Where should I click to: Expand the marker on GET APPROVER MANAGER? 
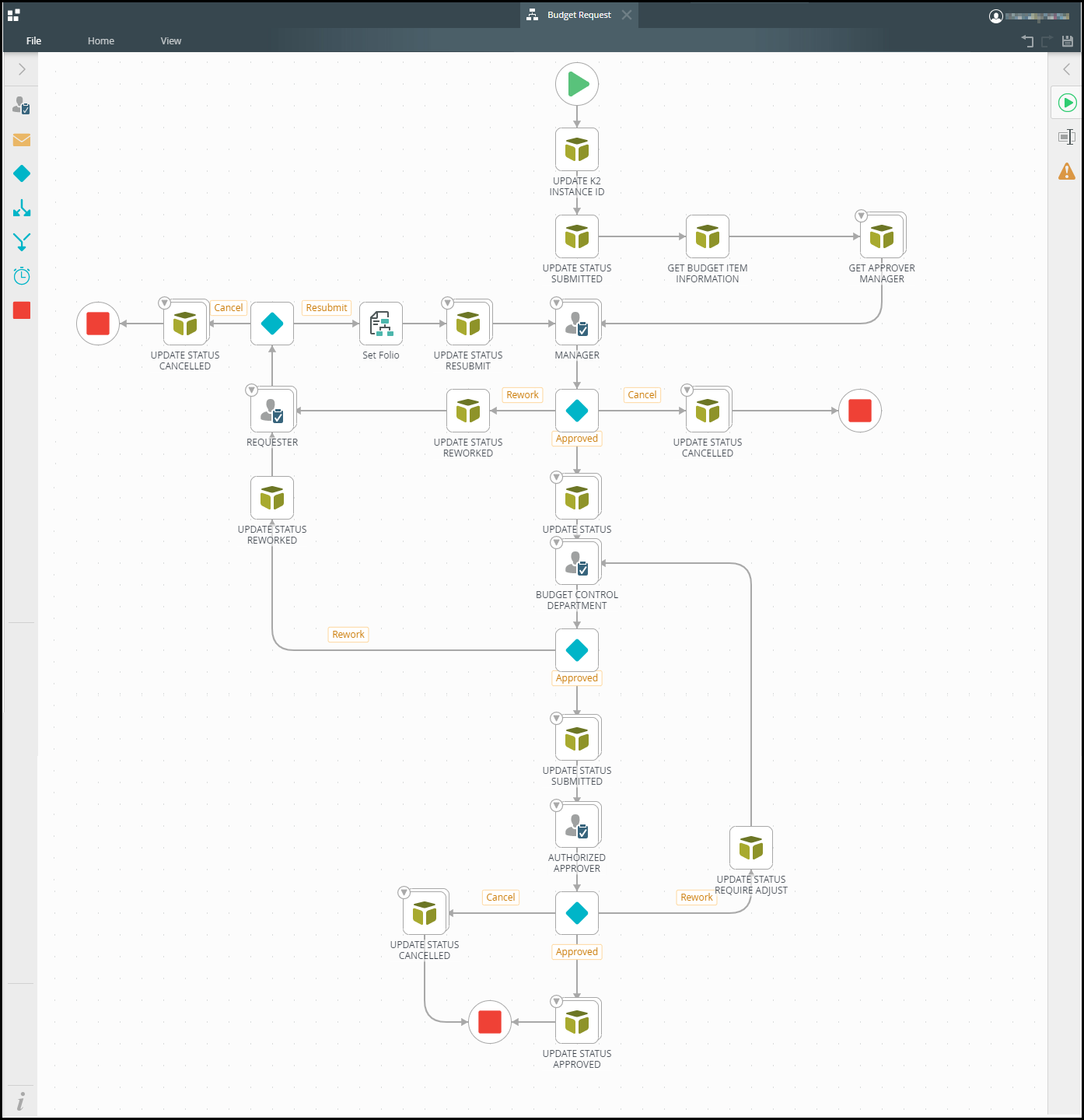click(861, 215)
